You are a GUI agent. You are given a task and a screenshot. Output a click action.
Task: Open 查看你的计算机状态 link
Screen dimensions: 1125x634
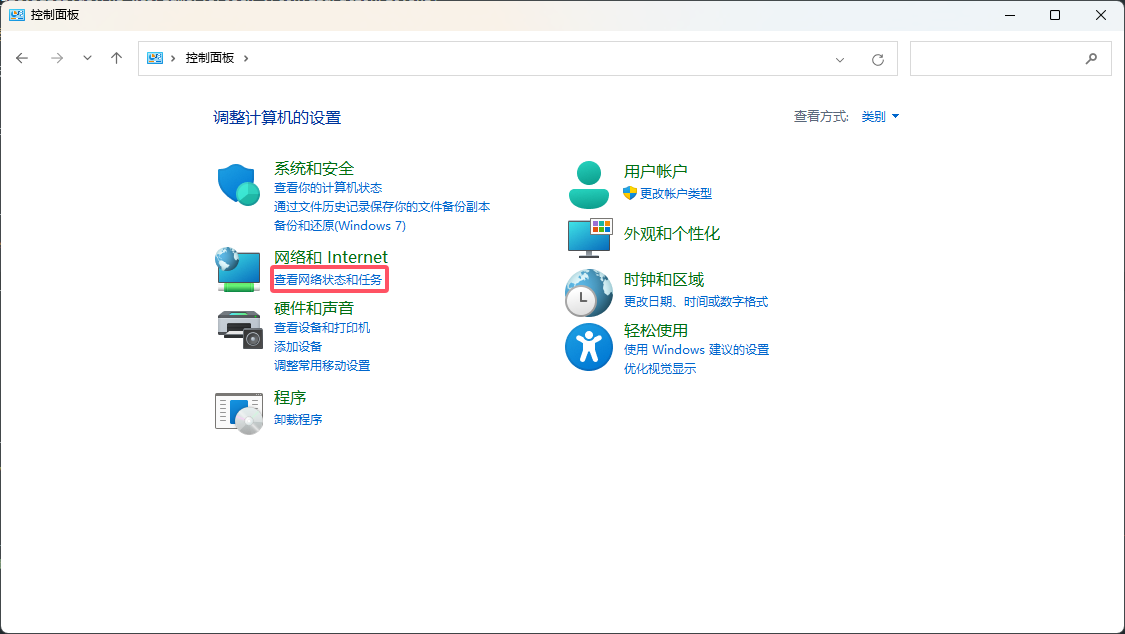pos(328,188)
